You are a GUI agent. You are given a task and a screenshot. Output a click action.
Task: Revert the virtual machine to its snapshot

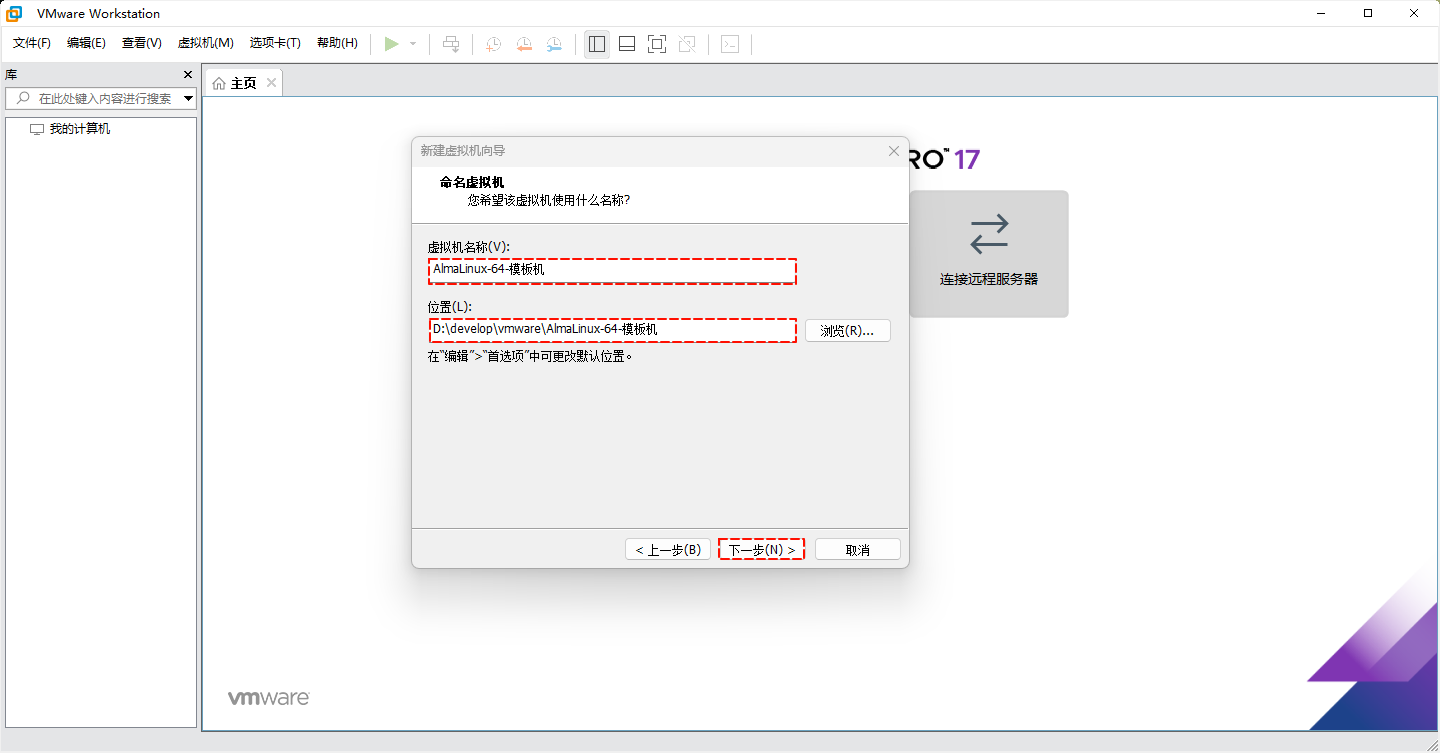(523, 43)
